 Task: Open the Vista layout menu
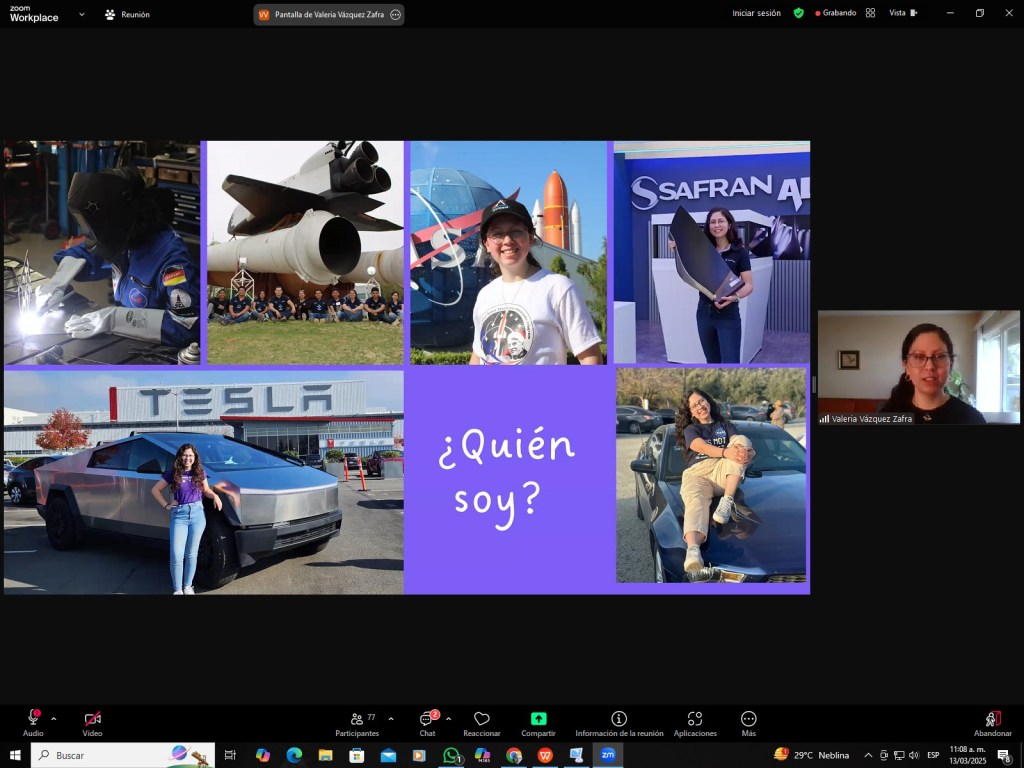coord(902,13)
